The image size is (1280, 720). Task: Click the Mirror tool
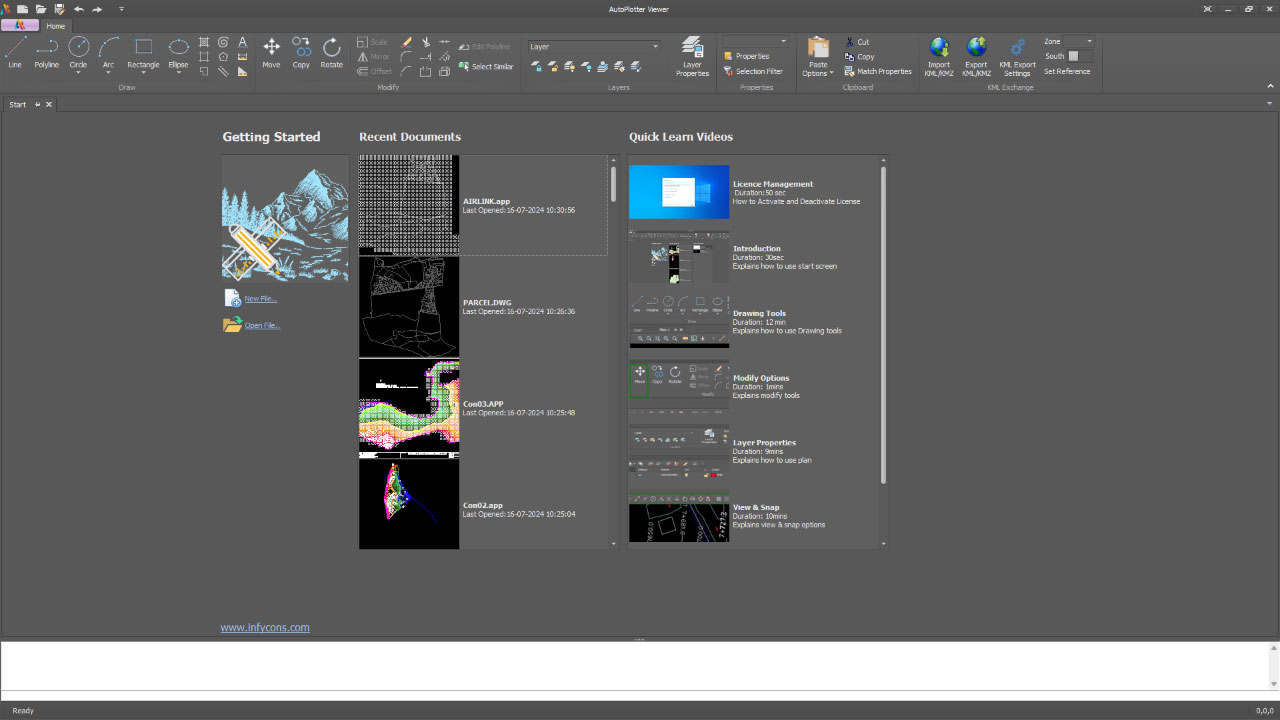click(374, 57)
